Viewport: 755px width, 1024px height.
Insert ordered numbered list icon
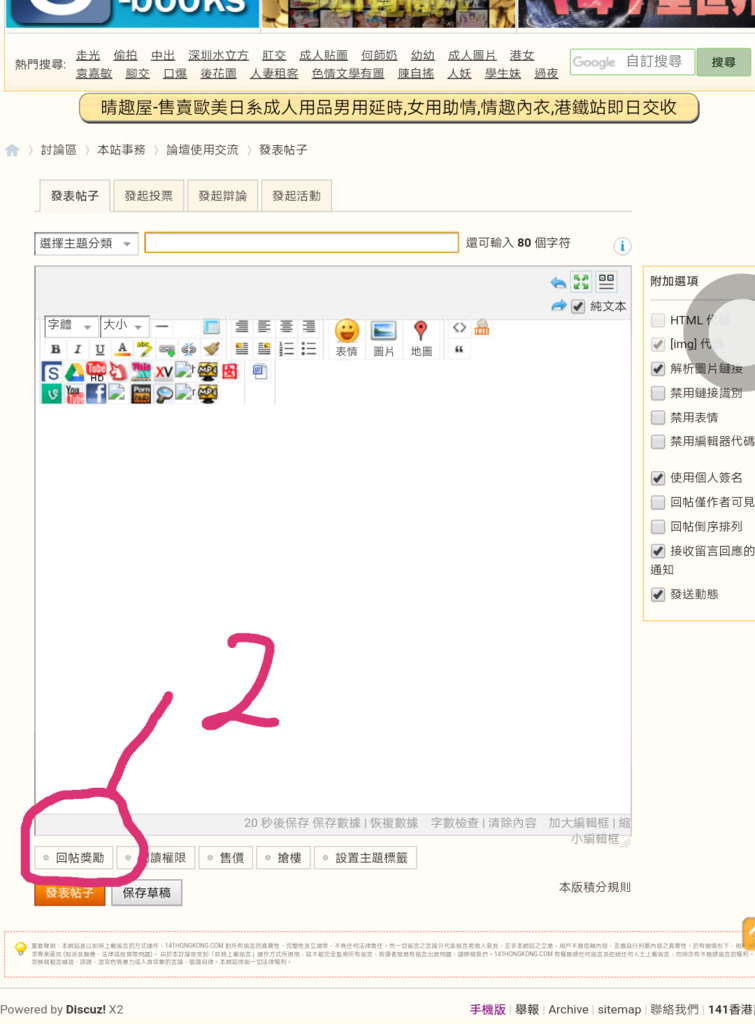[x=286, y=349]
